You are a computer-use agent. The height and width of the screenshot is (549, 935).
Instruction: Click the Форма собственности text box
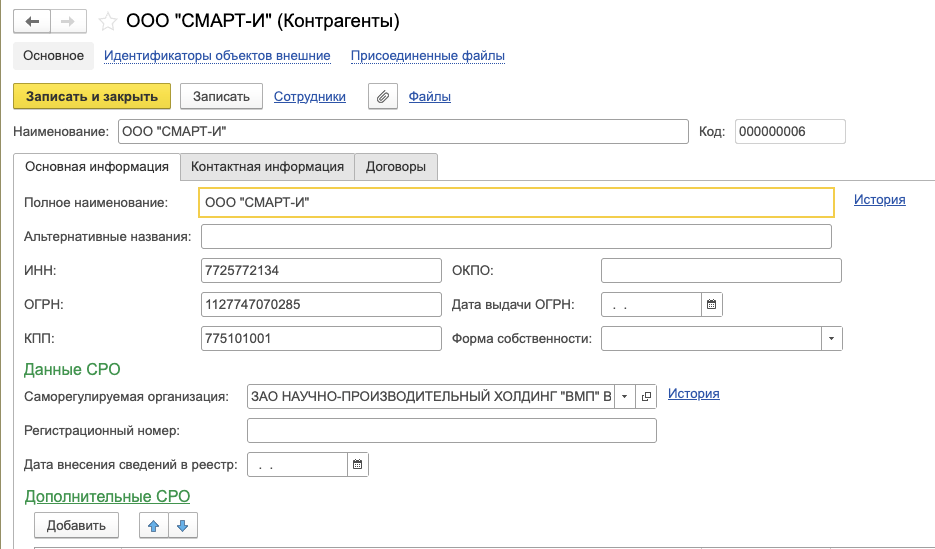point(711,339)
